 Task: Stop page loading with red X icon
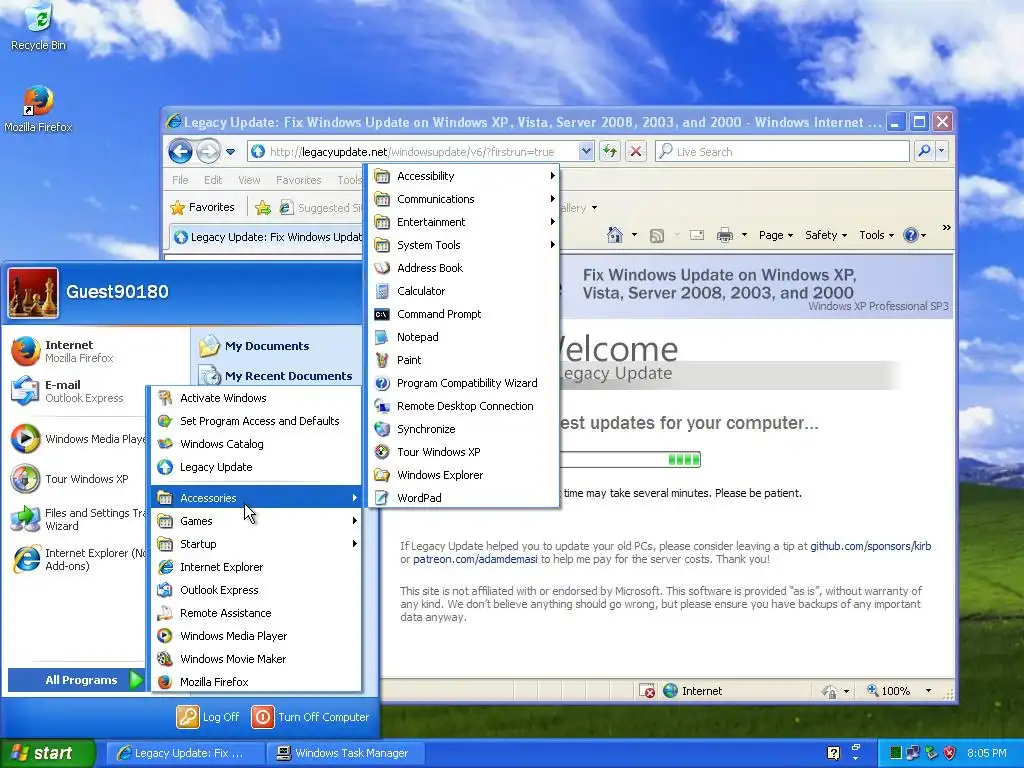pyautogui.click(x=635, y=152)
